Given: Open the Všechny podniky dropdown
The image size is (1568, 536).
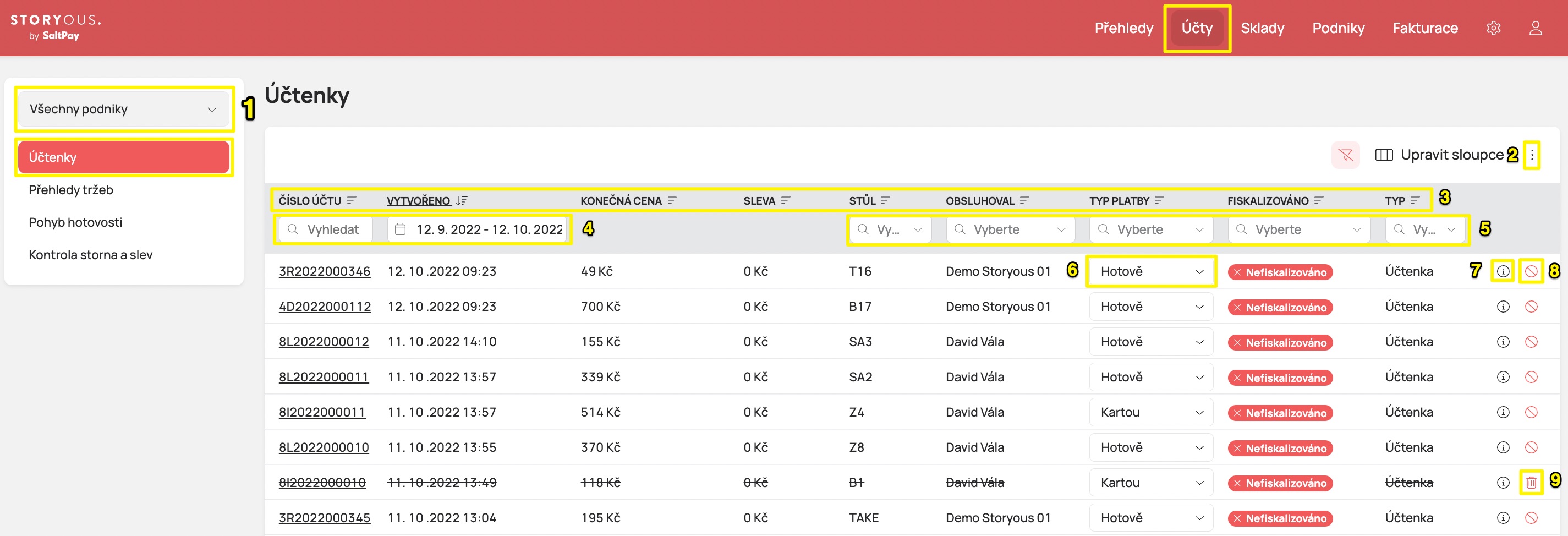Looking at the screenshot, I should coord(124,109).
